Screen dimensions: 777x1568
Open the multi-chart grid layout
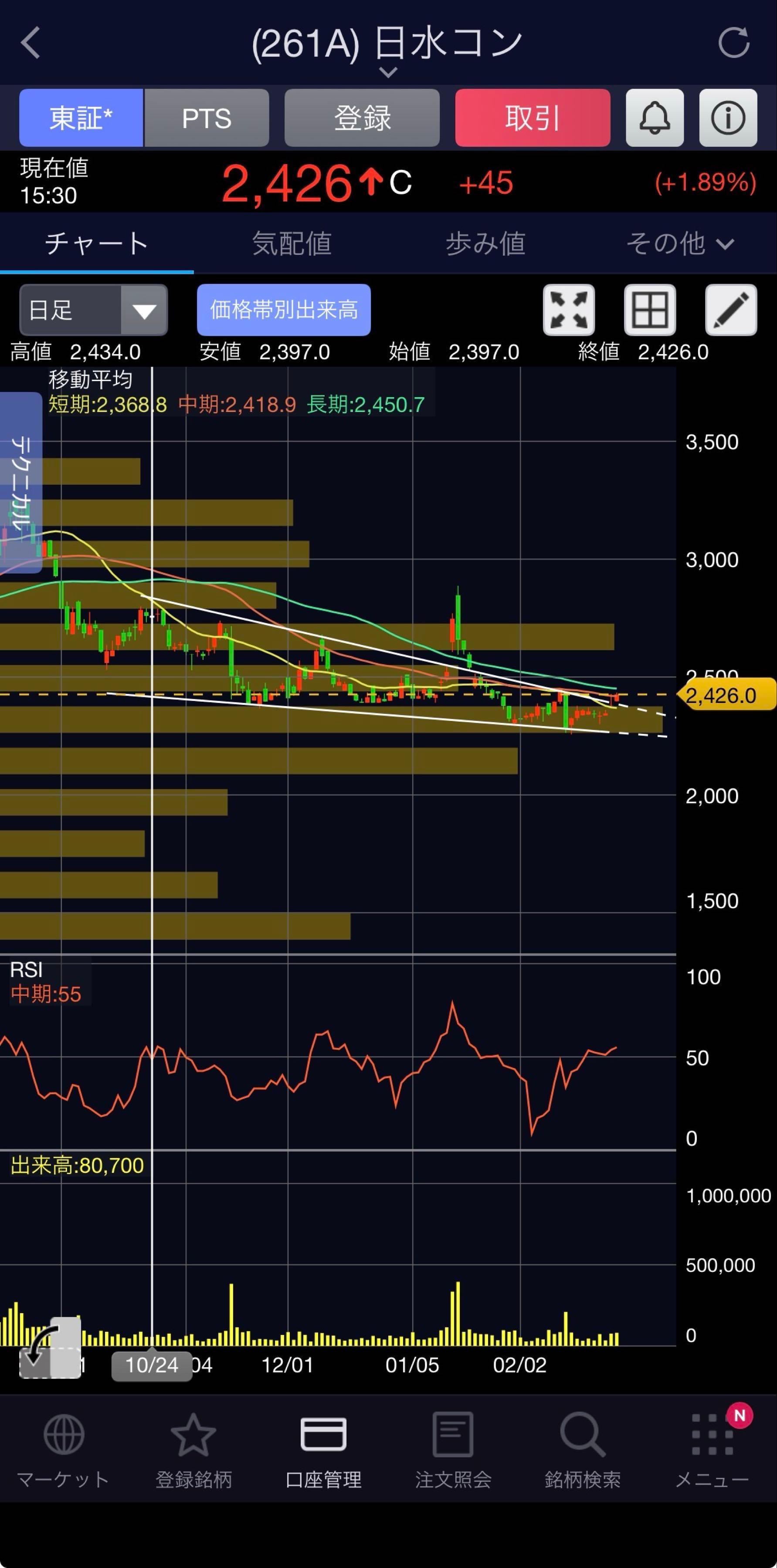(650, 310)
